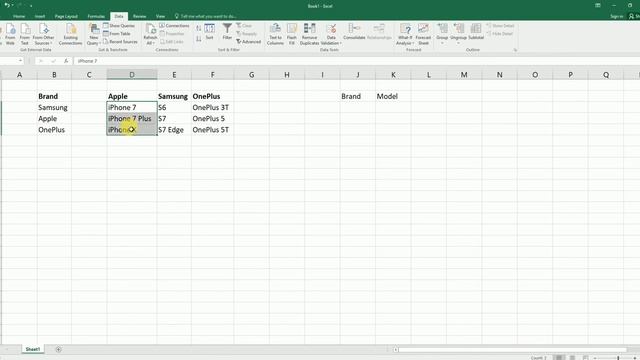
Task: Click the Subtotal icon
Action: (x=476, y=31)
